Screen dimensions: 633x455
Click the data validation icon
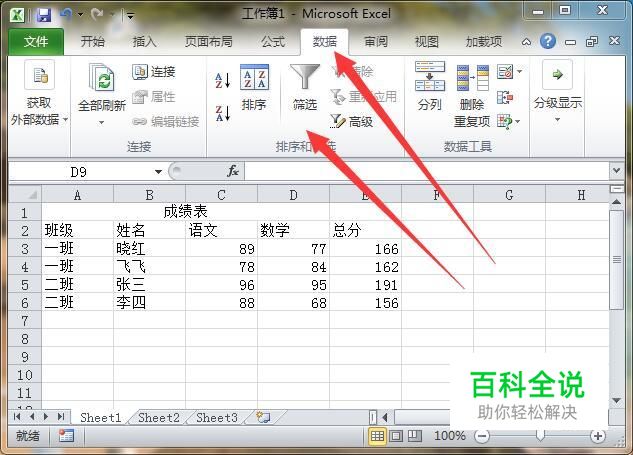click(x=505, y=72)
